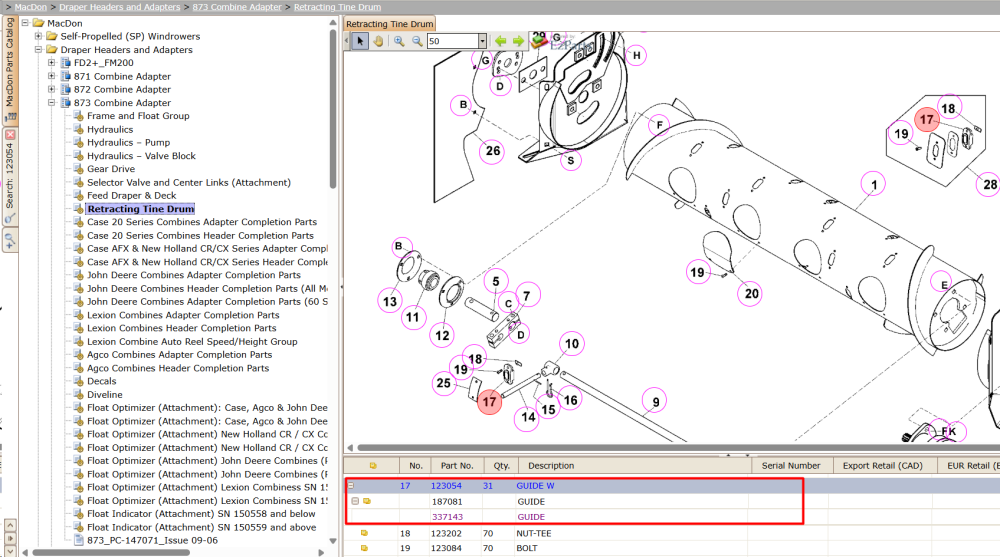
Task: Collapse the 187081 GUIDE sub-row
Action: (x=355, y=501)
